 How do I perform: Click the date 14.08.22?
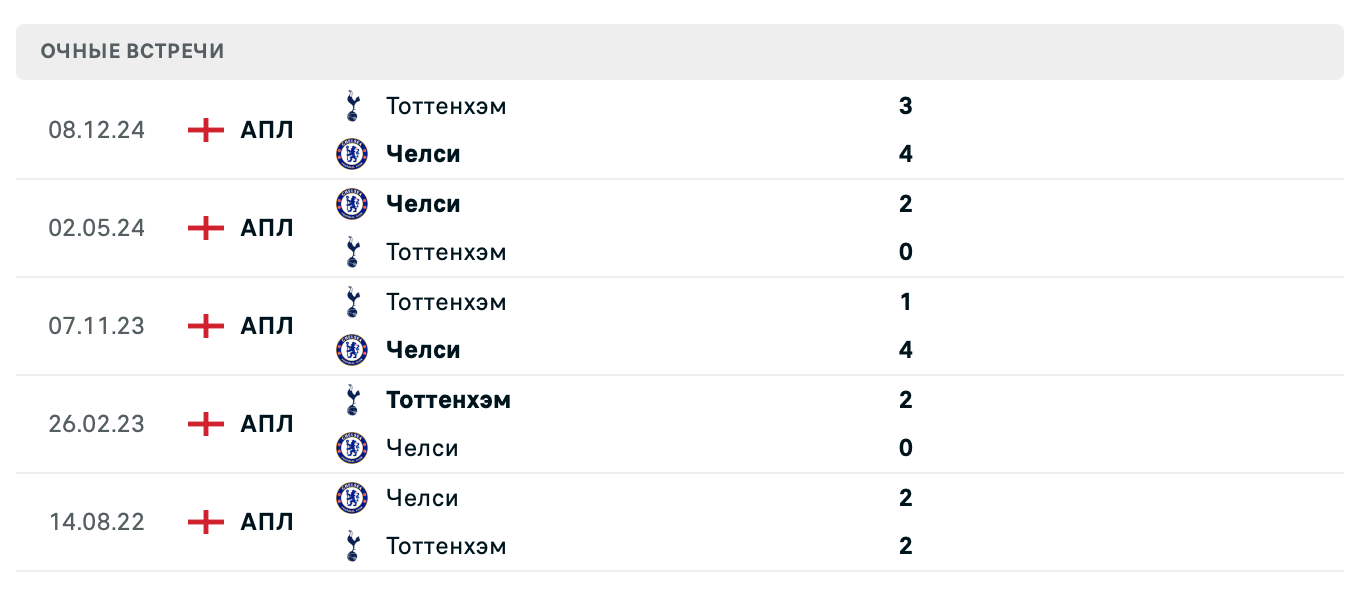click(96, 522)
